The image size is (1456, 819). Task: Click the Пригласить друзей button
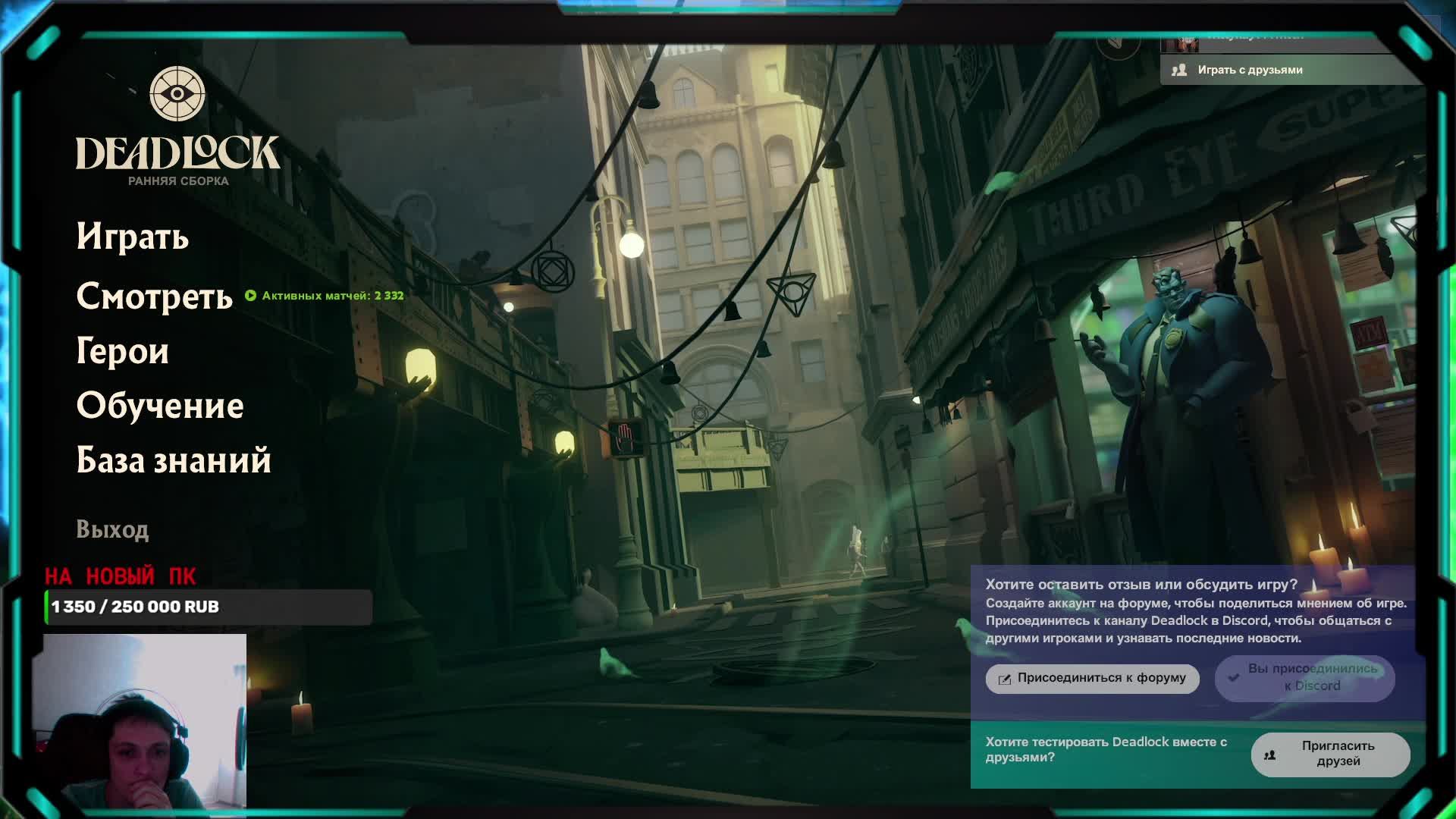[1331, 754]
